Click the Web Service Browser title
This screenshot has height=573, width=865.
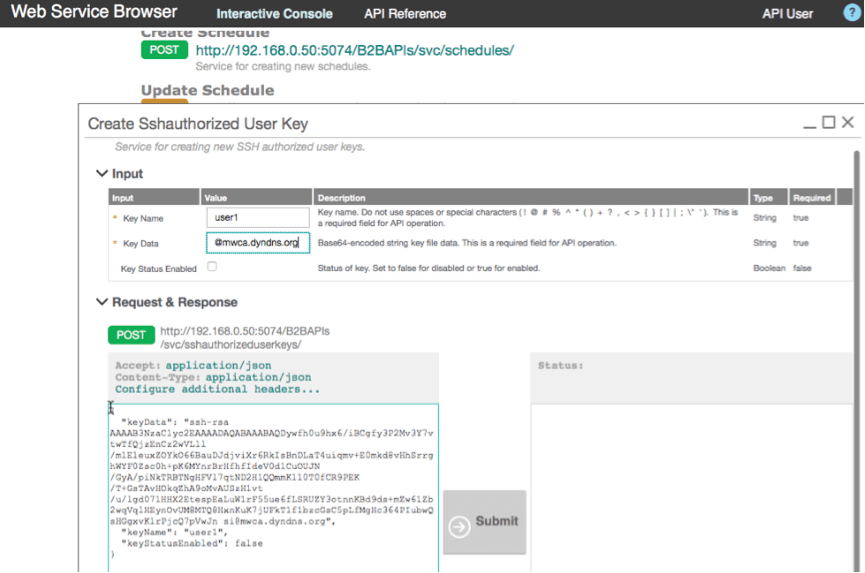94,12
